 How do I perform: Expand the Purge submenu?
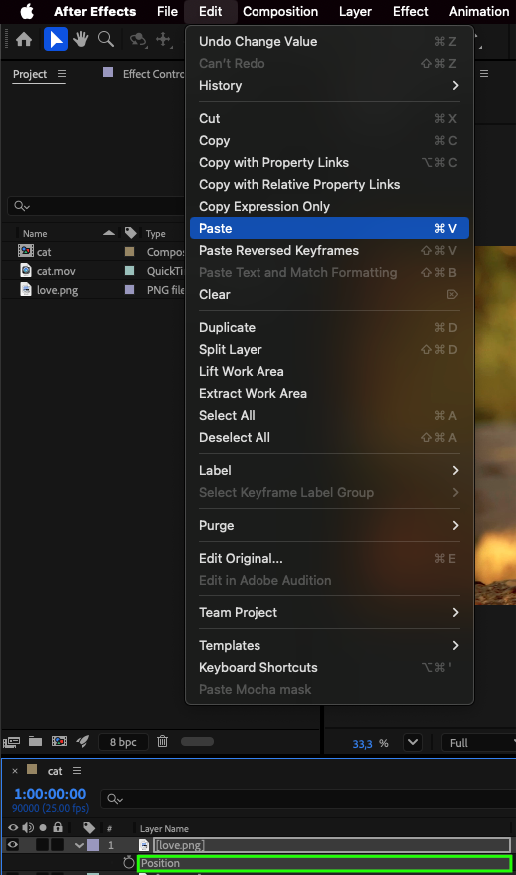pyautogui.click(x=329, y=525)
